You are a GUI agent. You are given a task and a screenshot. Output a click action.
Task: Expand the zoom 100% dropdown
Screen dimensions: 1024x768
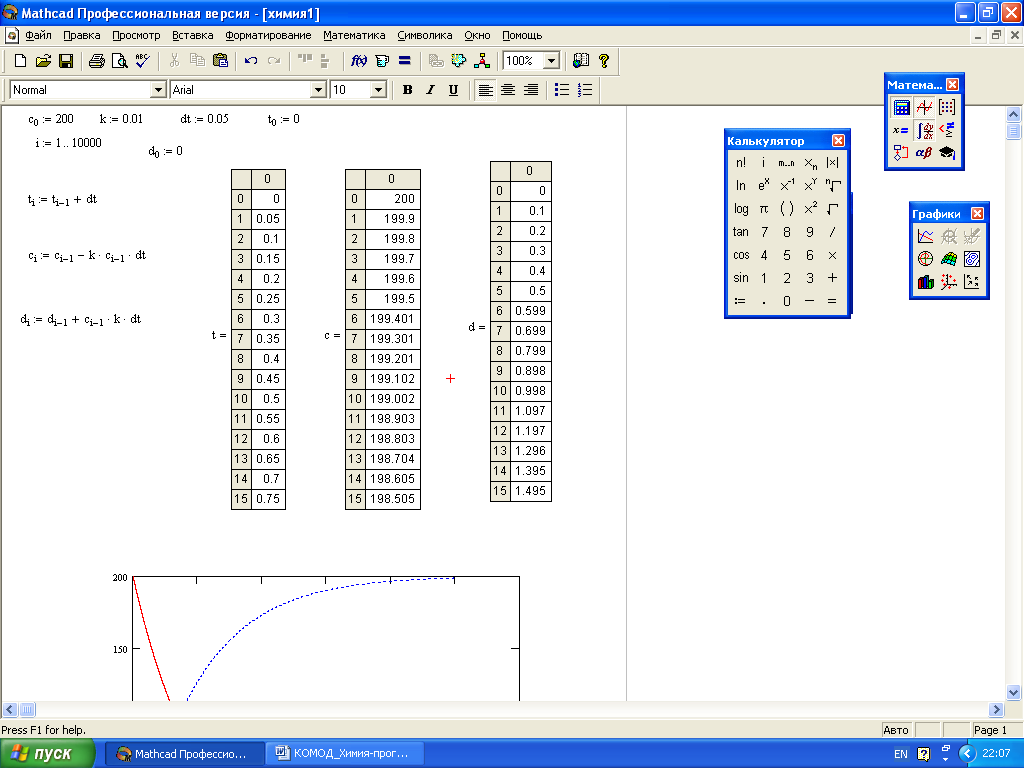coord(550,61)
